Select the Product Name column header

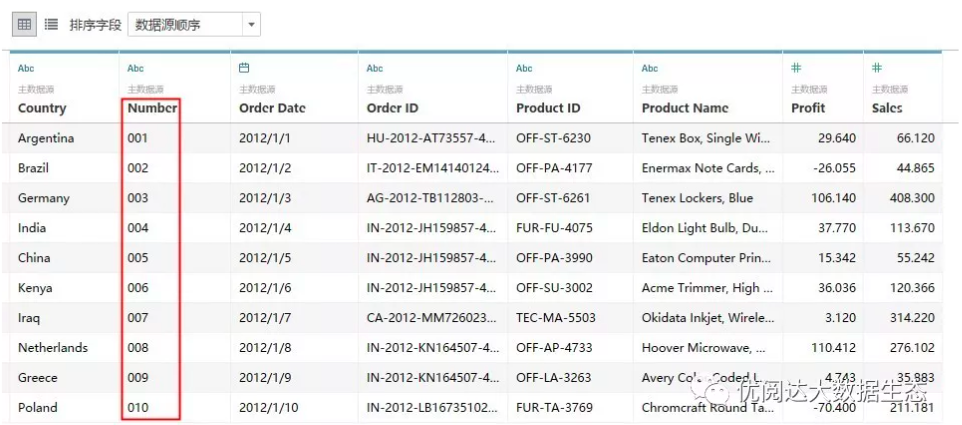(x=685, y=109)
